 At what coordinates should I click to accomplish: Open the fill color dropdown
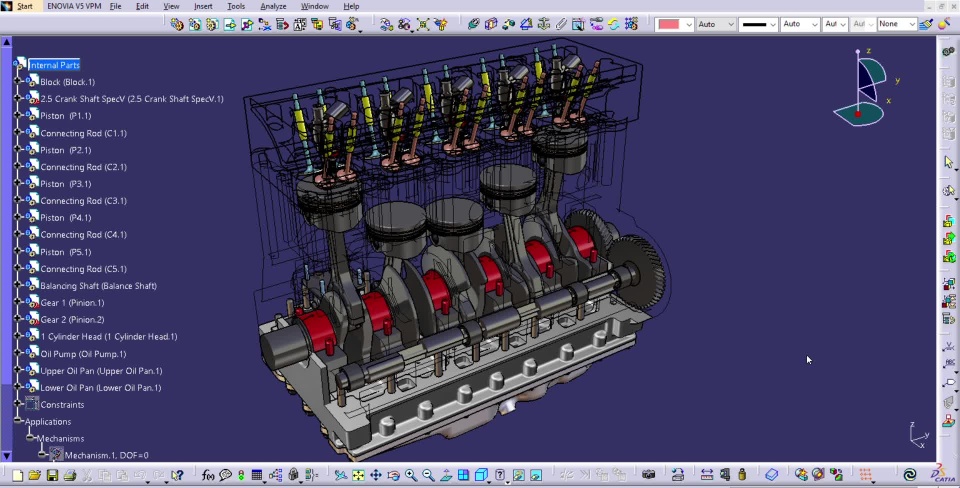(688, 24)
